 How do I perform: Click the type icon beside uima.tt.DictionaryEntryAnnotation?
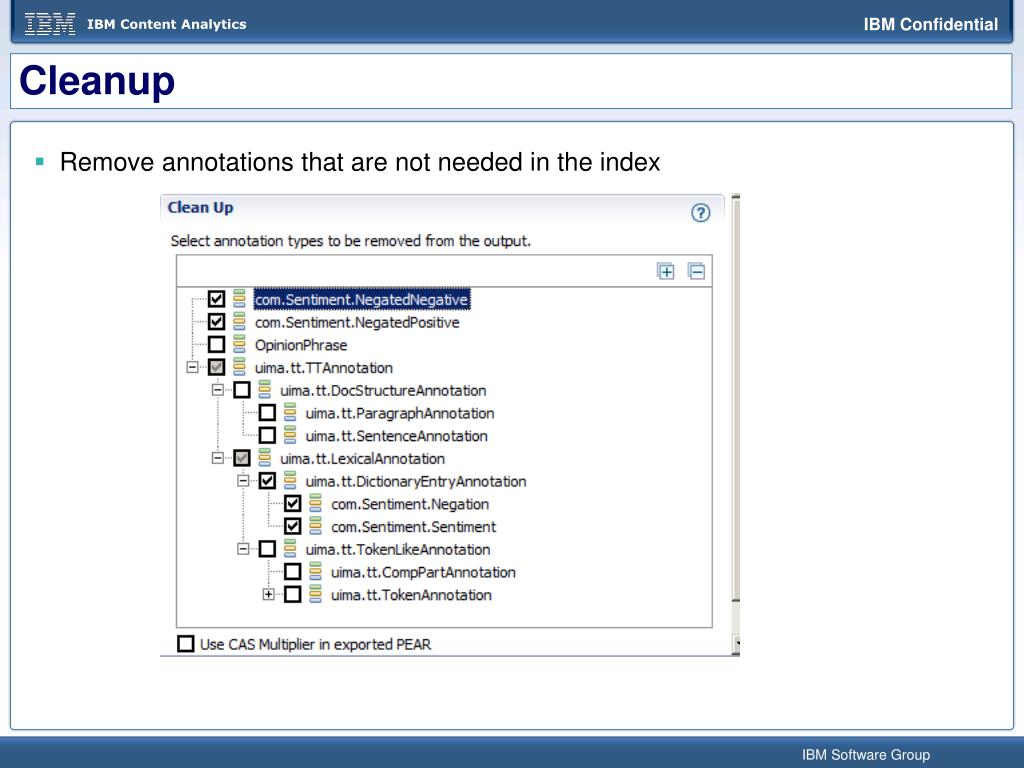coord(290,481)
